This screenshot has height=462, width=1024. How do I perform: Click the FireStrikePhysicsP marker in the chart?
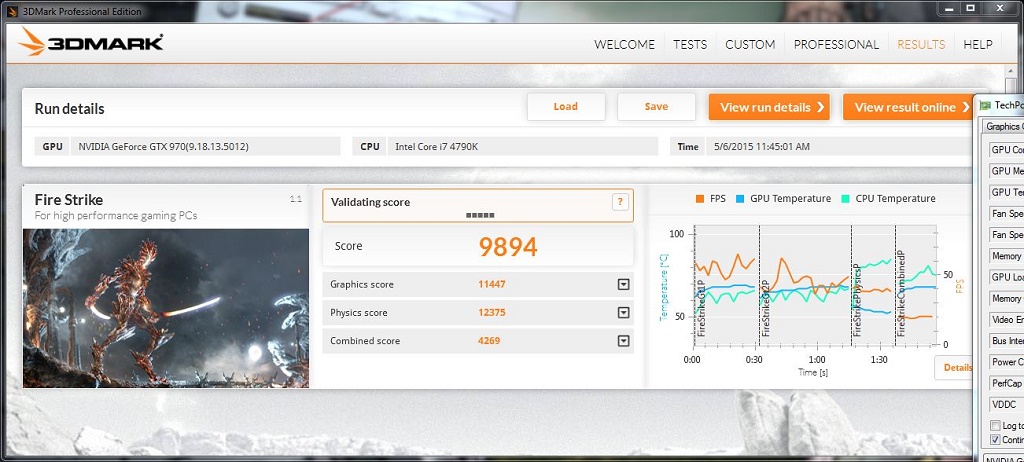[857, 301]
